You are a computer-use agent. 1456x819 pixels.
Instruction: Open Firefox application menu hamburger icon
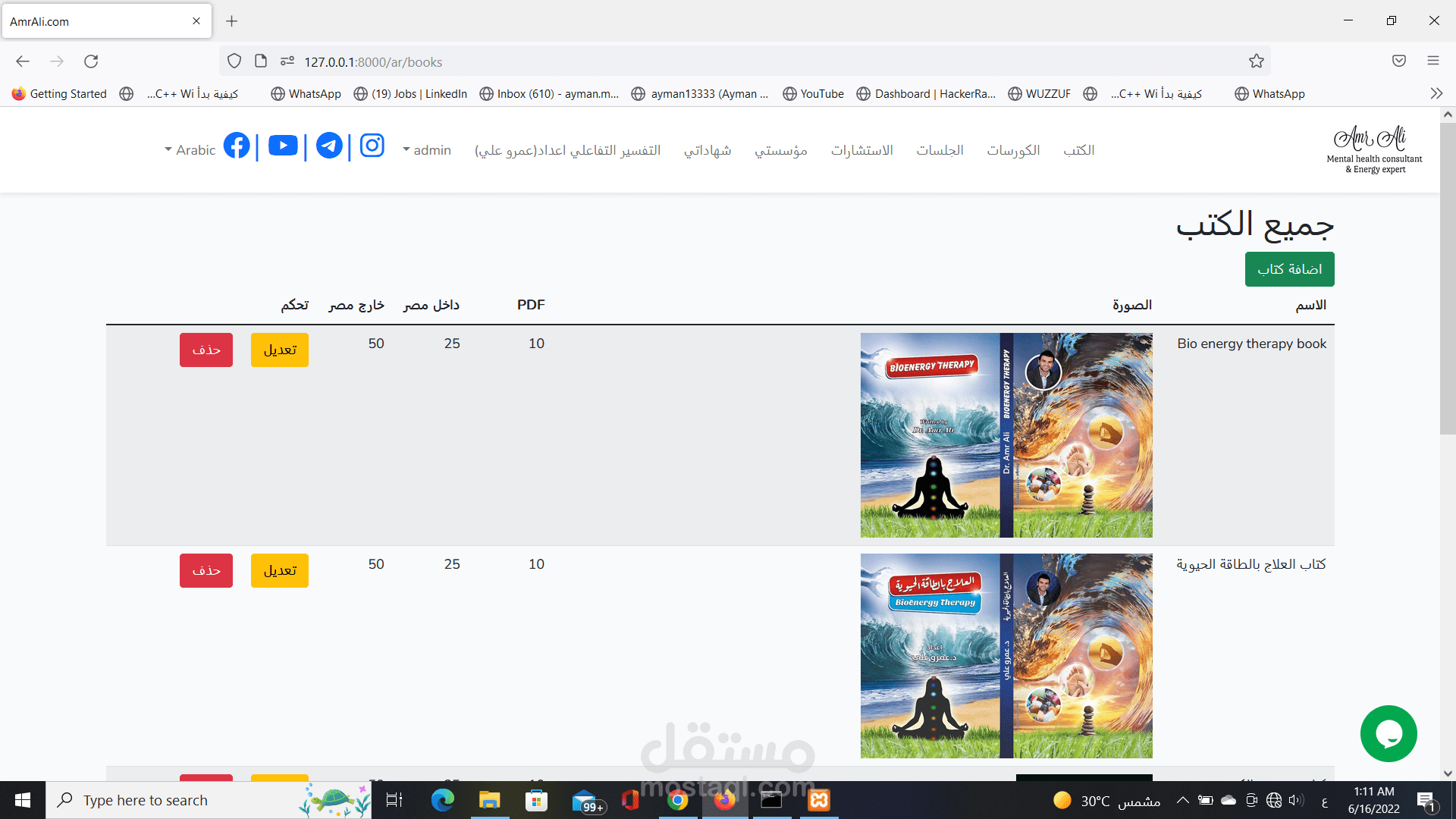pyautogui.click(x=1432, y=61)
